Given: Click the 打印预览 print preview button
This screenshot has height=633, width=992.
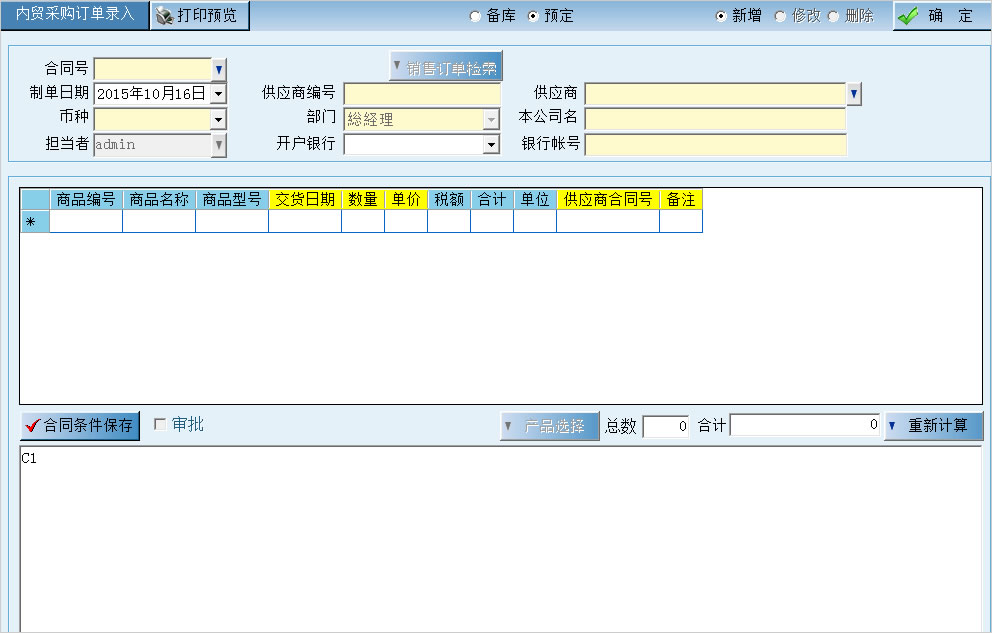Looking at the screenshot, I should pos(198,15).
